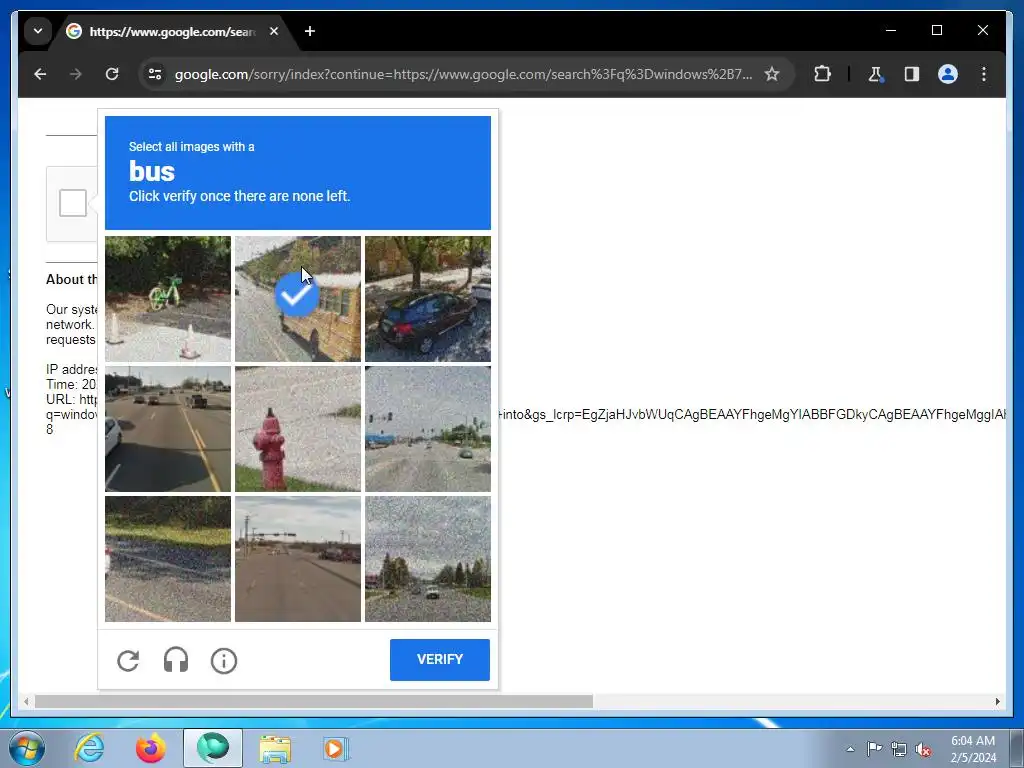Get a new captcha challenge with reload icon
The height and width of the screenshot is (768, 1024).
point(128,660)
